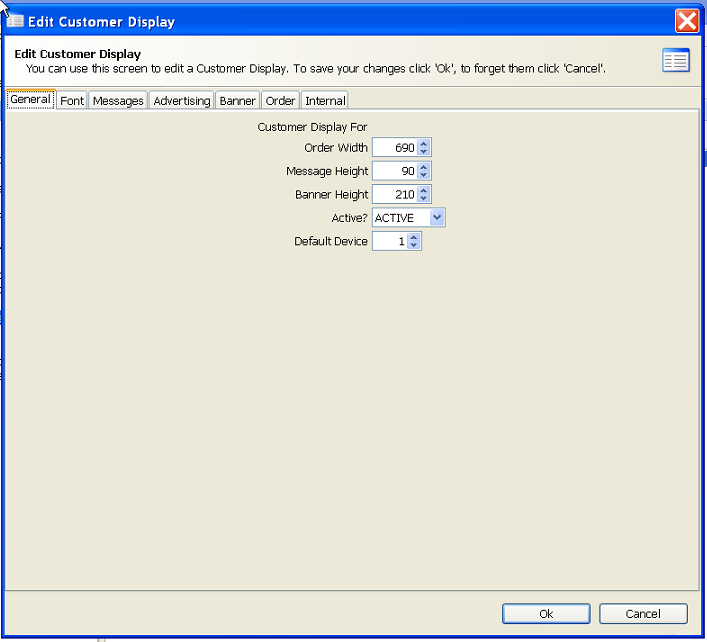Image resolution: width=707 pixels, height=642 pixels.
Task: Click the Order Width value field
Action: point(395,147)
